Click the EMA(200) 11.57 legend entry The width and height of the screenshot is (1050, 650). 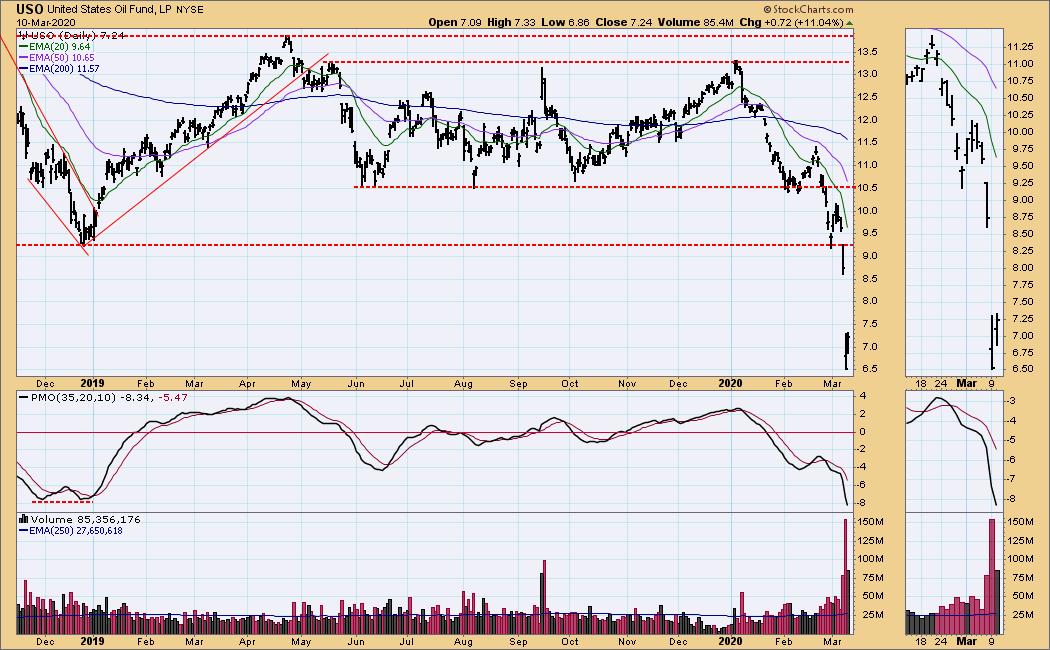coord(59,69)
